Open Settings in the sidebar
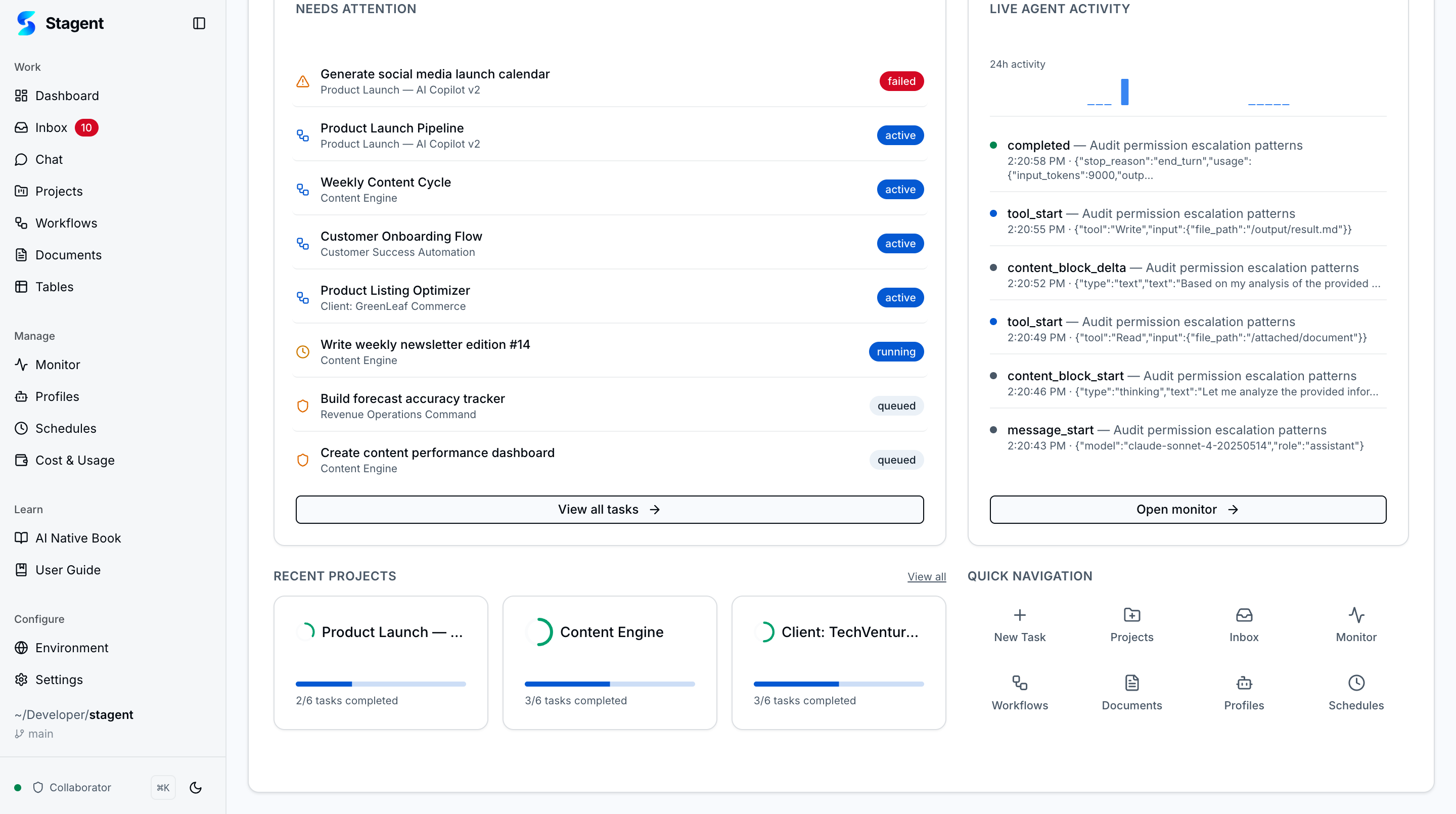The height and width of the screenshot is (814, 1456). coord(59,680)
